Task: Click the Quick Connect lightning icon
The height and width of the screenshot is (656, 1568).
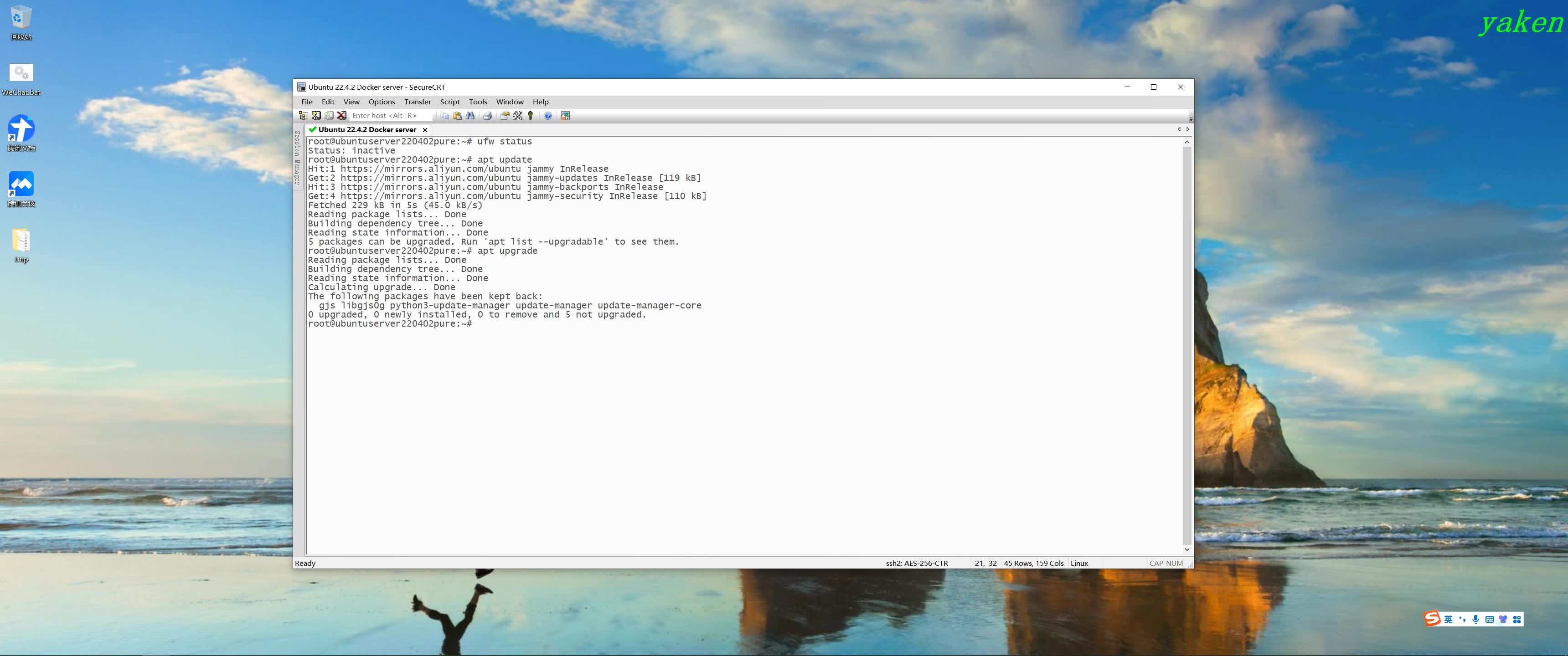Action: coord(316,116)
